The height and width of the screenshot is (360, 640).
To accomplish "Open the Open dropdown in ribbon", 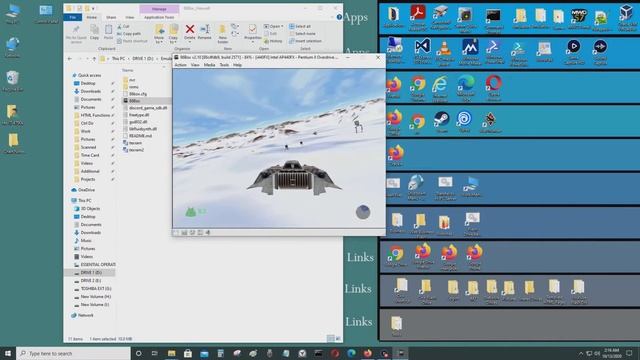I will [x=274, y=26].
